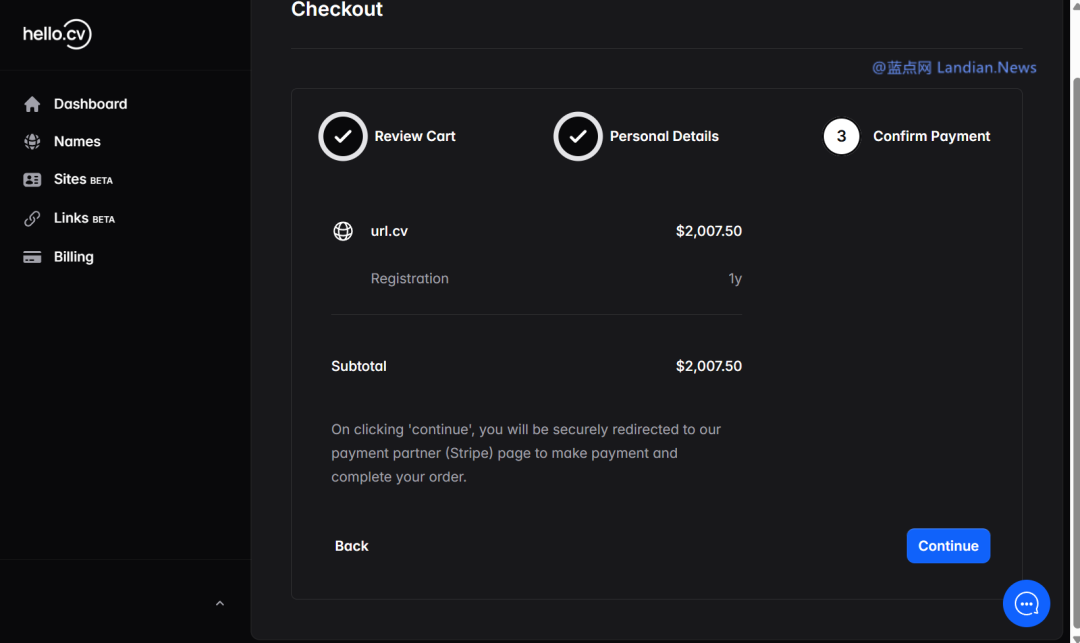
Task: Click the url.cv domain name
Action: click(x=389, y=231)
